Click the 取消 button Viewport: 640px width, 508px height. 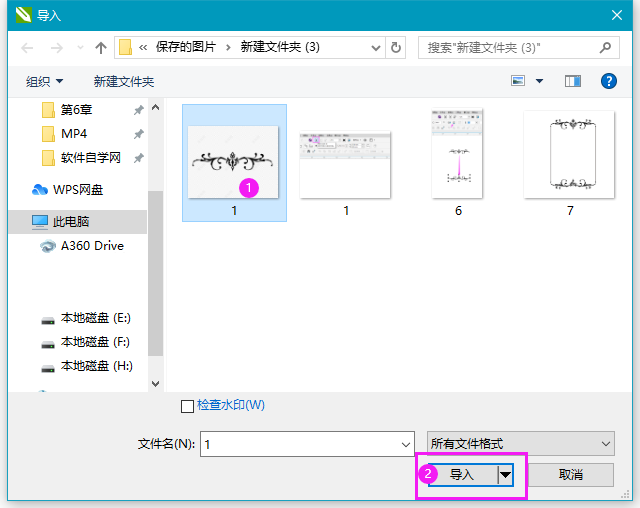571,474
